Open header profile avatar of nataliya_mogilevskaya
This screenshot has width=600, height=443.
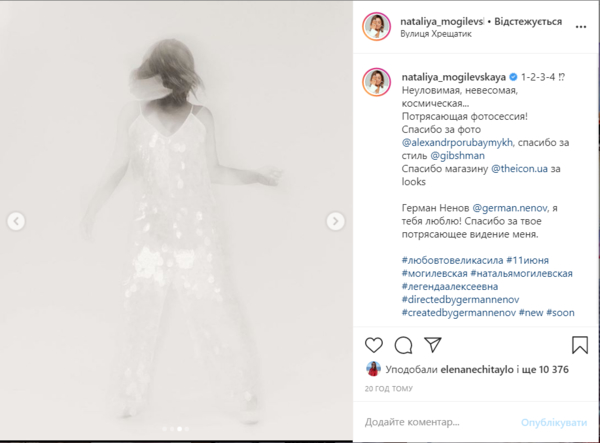(377, 26)
